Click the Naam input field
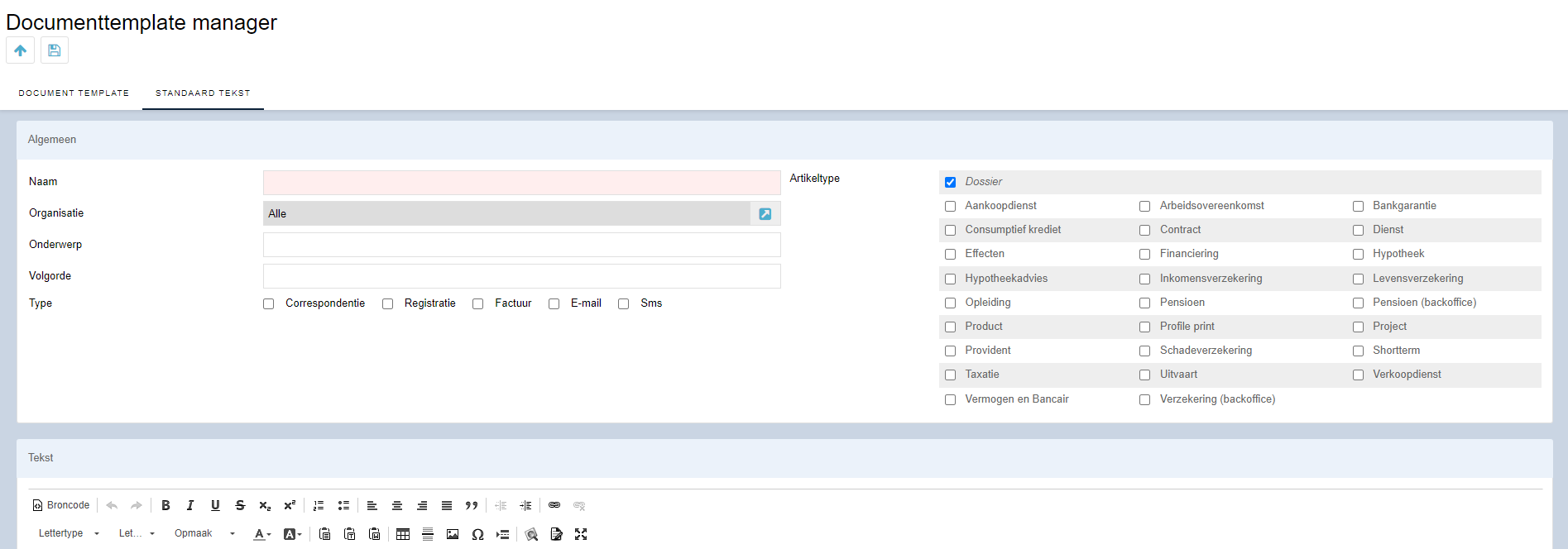 pos(521,183)
